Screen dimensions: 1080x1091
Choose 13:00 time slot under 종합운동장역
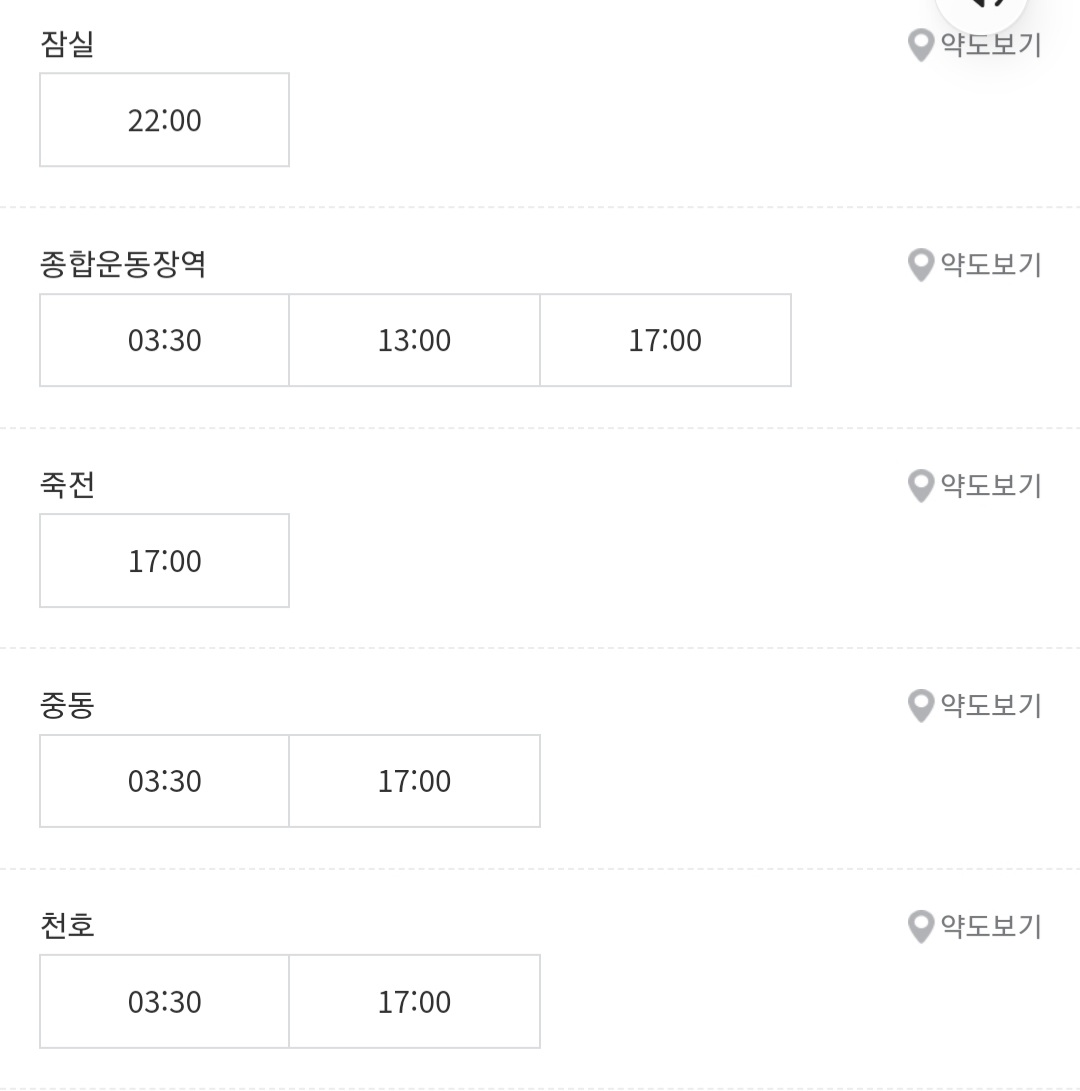point(415,340)
